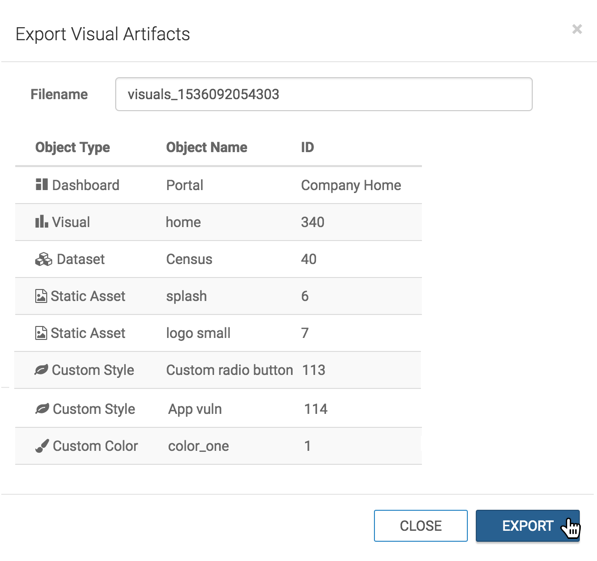
Task: Click into the Filename input field
Action: [x=324, y=94]
